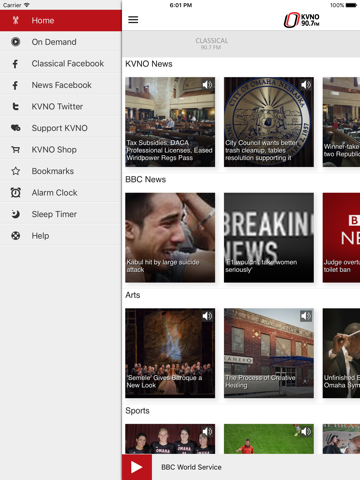Open the KVNO Shop cart icon
This screenshot has height=480, width=360.
(15, 150)
